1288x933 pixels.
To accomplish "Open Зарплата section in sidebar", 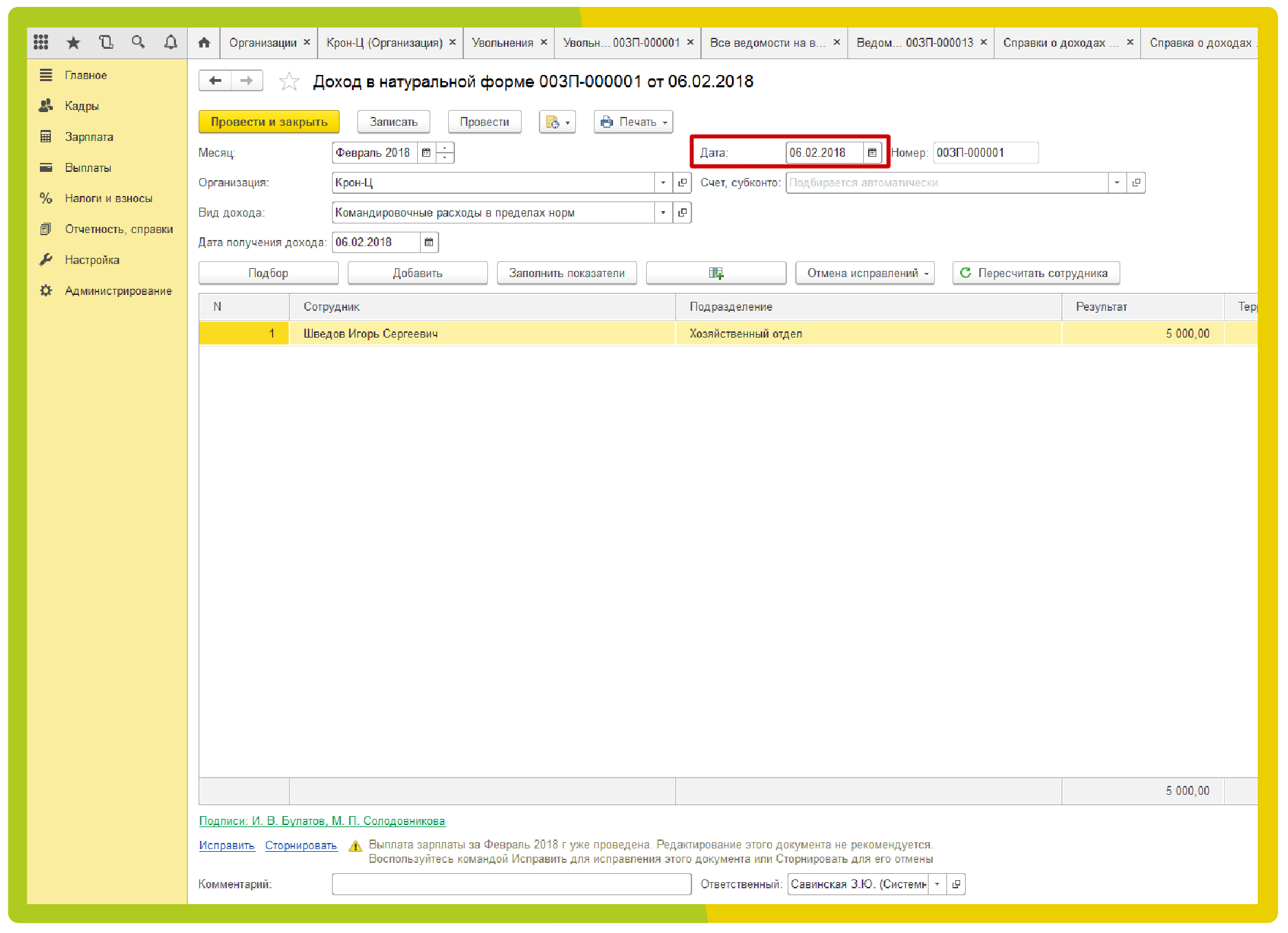I will coord(89,137).
